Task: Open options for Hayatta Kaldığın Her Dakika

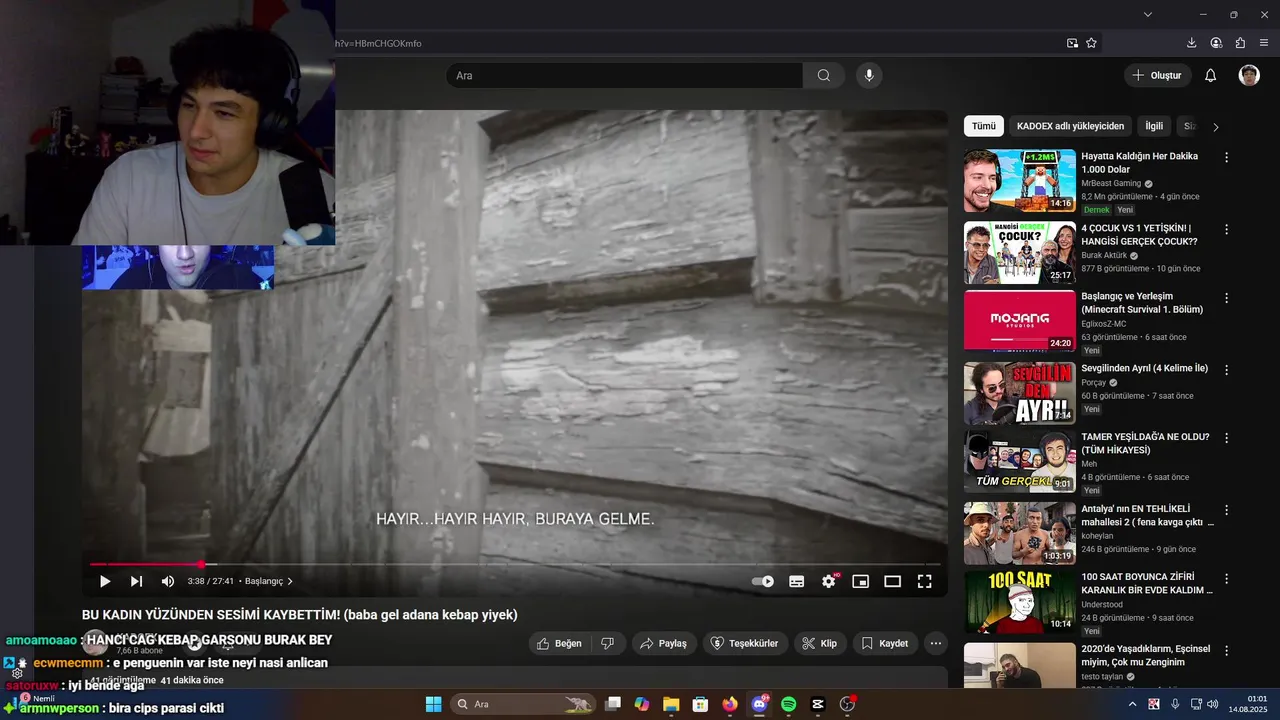Action: point(1226,158)
